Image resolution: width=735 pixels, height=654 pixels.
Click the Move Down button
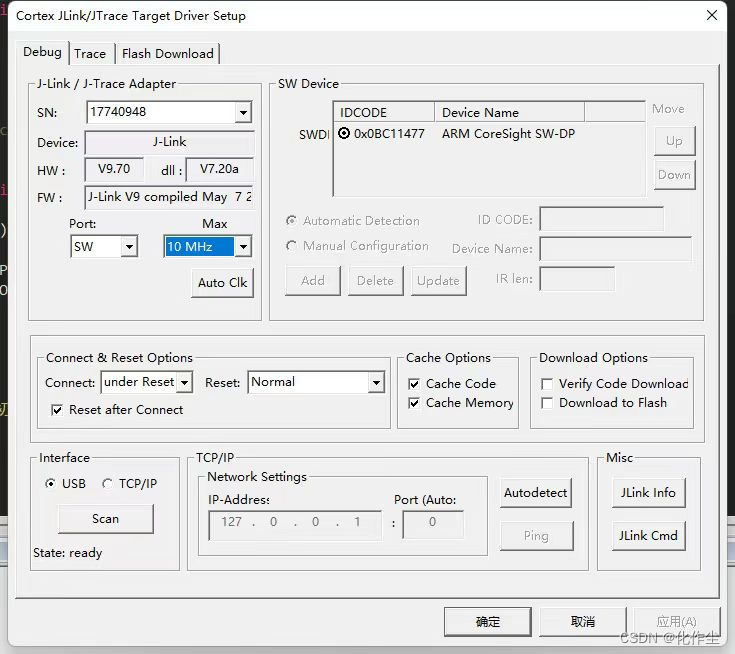click(x=674, y=174)
